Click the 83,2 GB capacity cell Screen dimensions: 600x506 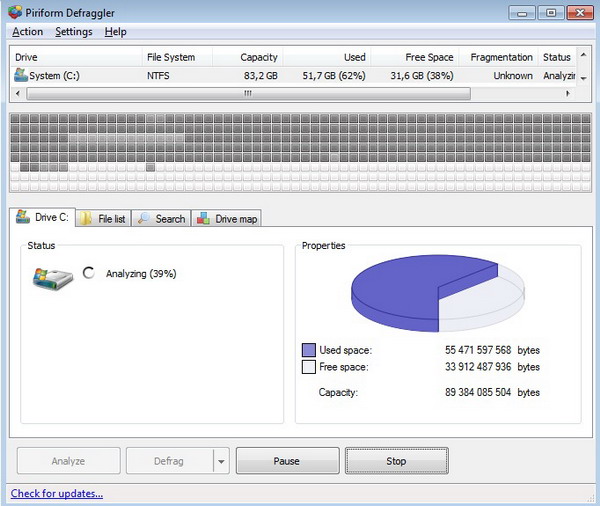click(261, 75)
